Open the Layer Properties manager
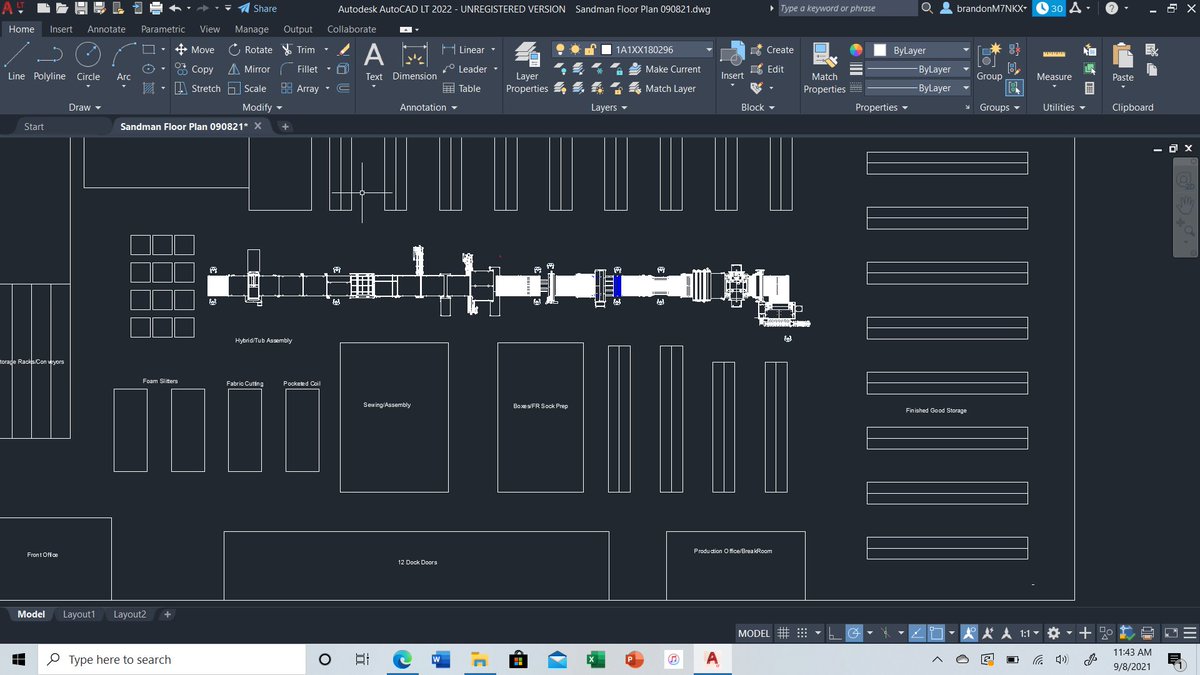Image resolution: width=1200 pixels, height=675 pixels. coord(527,68)
